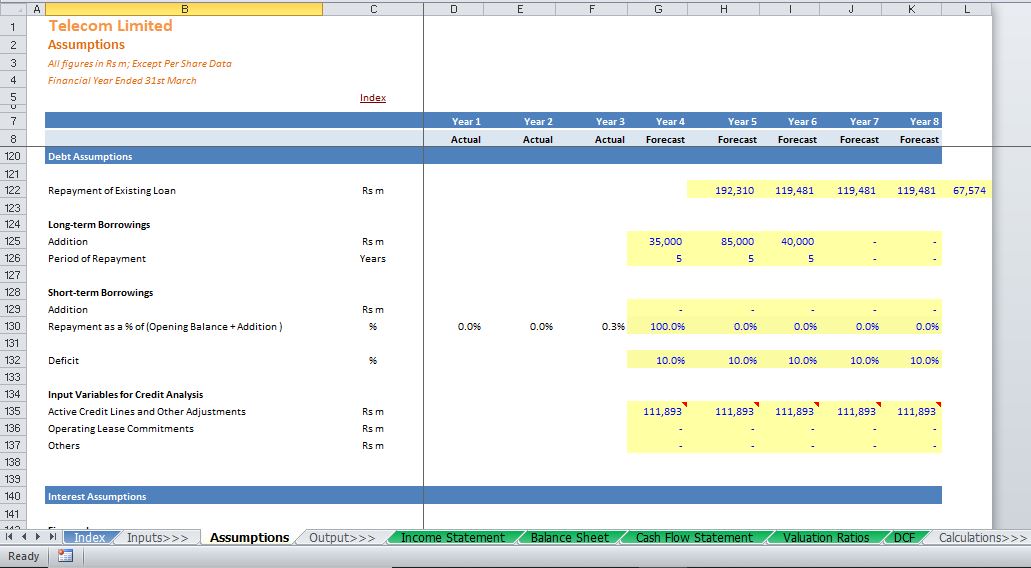Open the Balance Sheet tab
1031x568 pixels.
(x=569, y=538)
